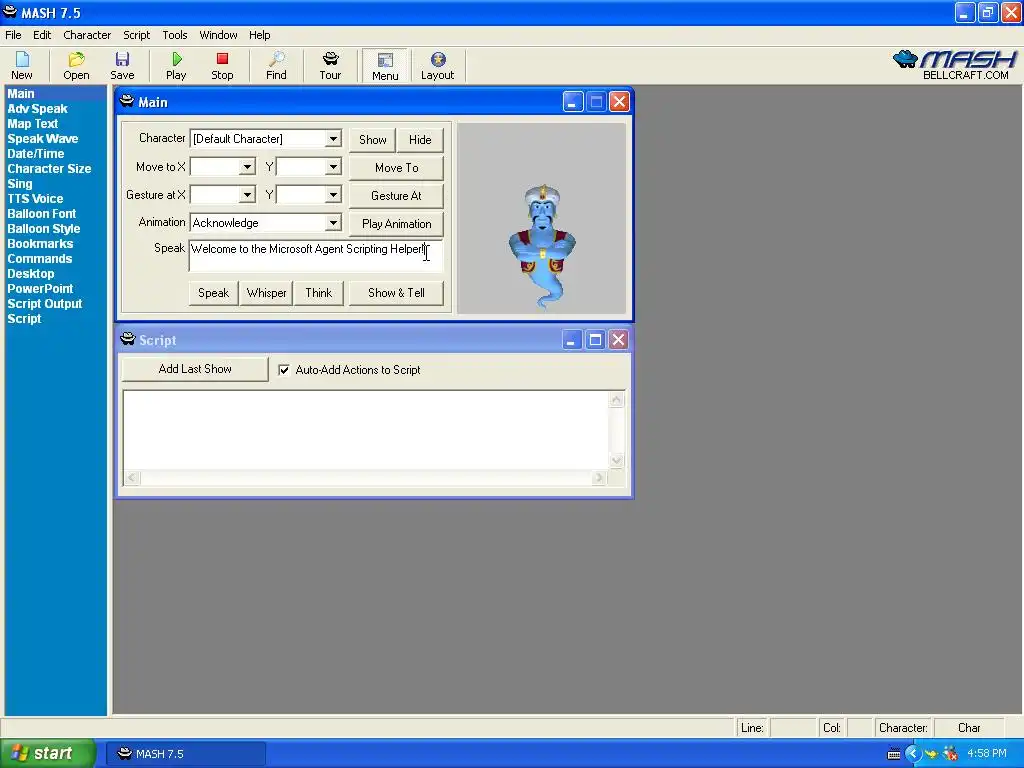1024x768 pixels.
Task: Click the Gesture At button
Action: point(396,196)
